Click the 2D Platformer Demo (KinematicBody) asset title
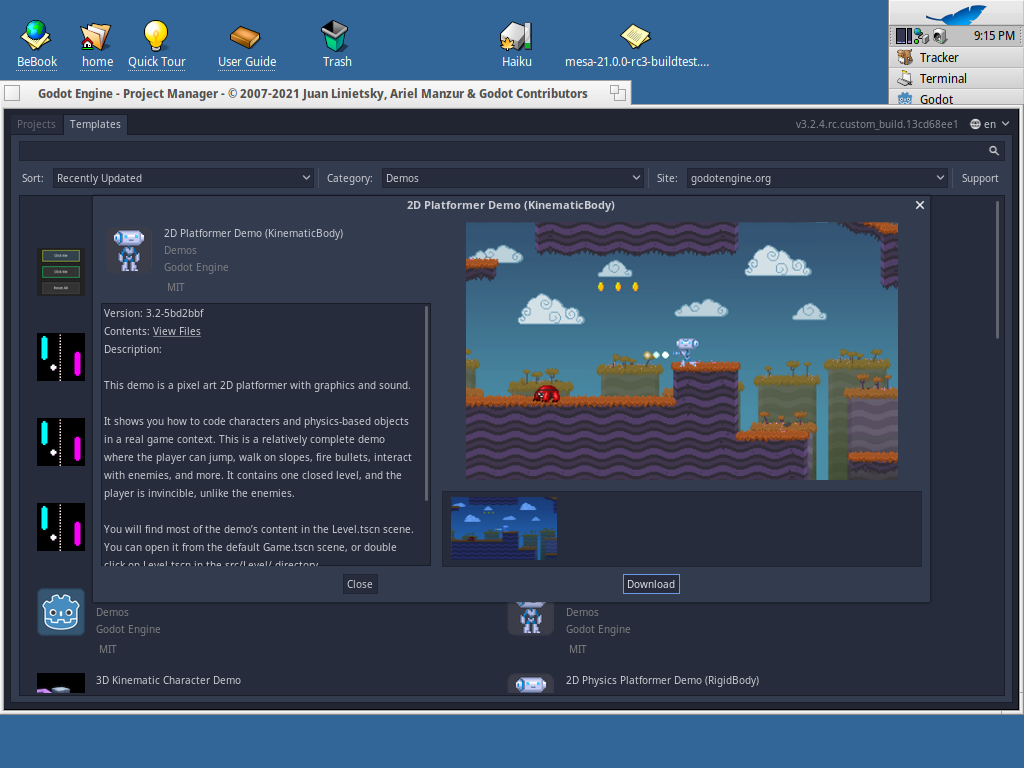The height and width of the screenshot is (768, 1024). pyautogui.click(x=253, y=233)
